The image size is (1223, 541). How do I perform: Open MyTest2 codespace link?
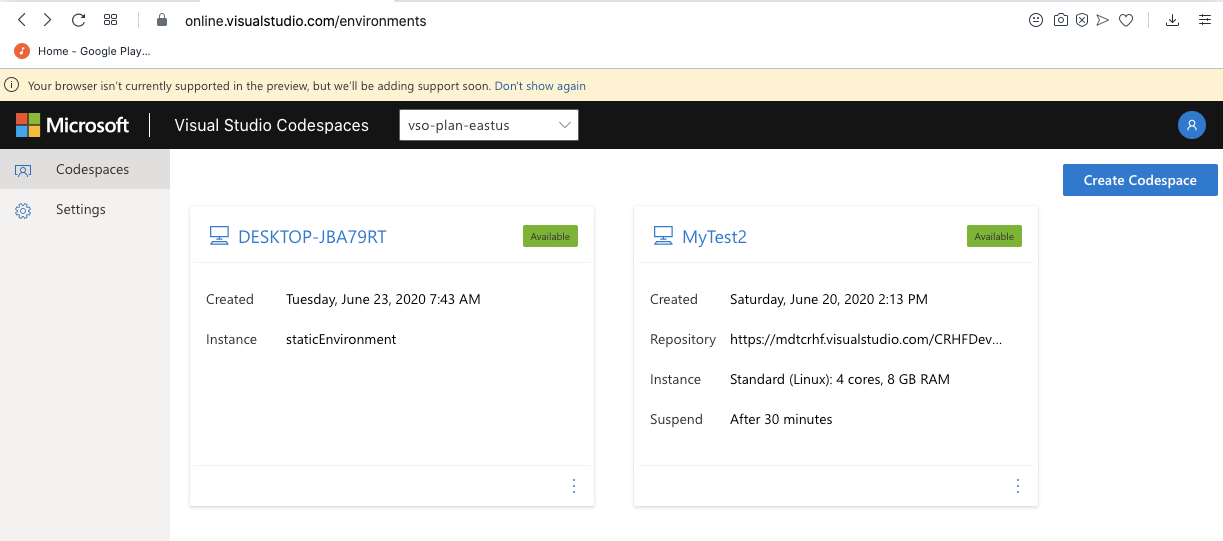[714, 237]
